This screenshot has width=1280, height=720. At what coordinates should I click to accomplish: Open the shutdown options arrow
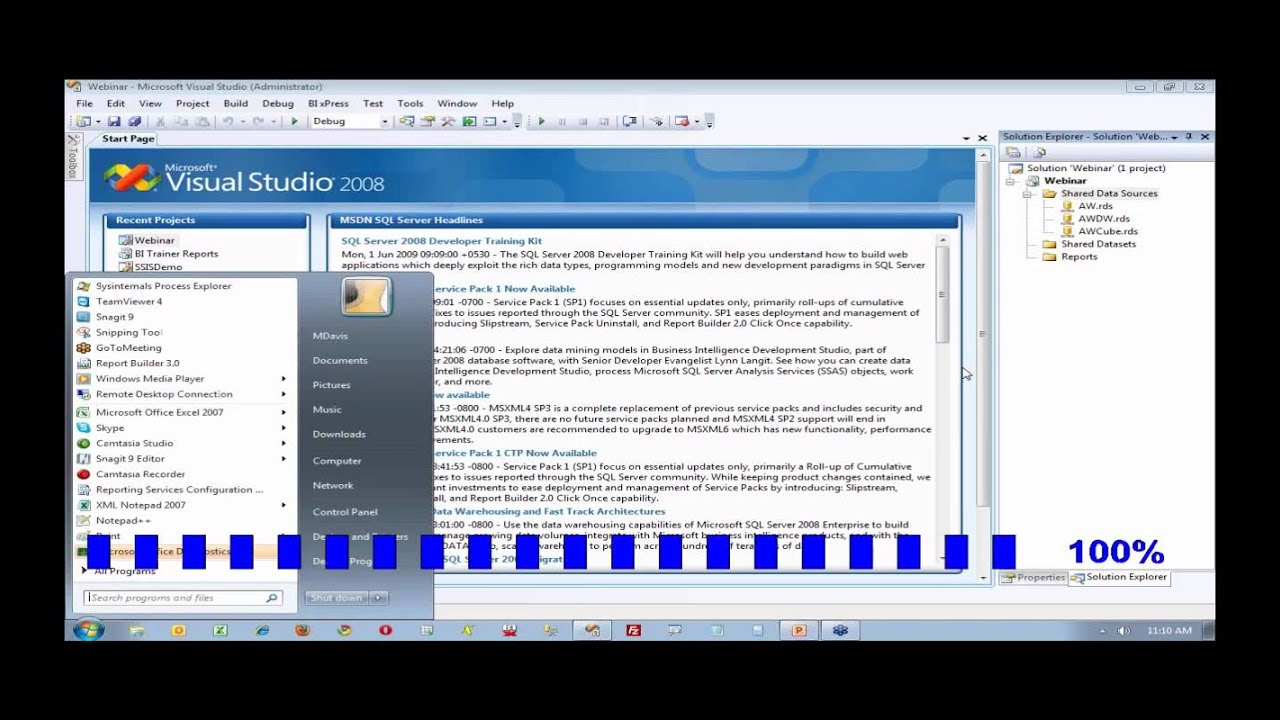click(379, 598)
